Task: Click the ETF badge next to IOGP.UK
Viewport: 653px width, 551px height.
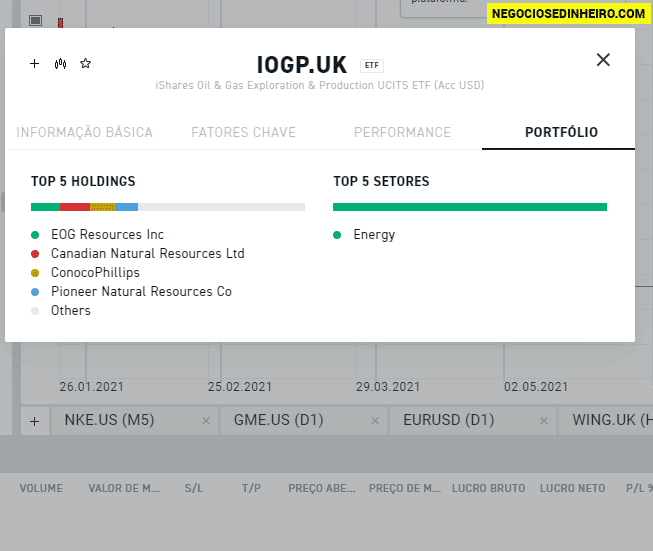Action: click(x=371, y=65)
